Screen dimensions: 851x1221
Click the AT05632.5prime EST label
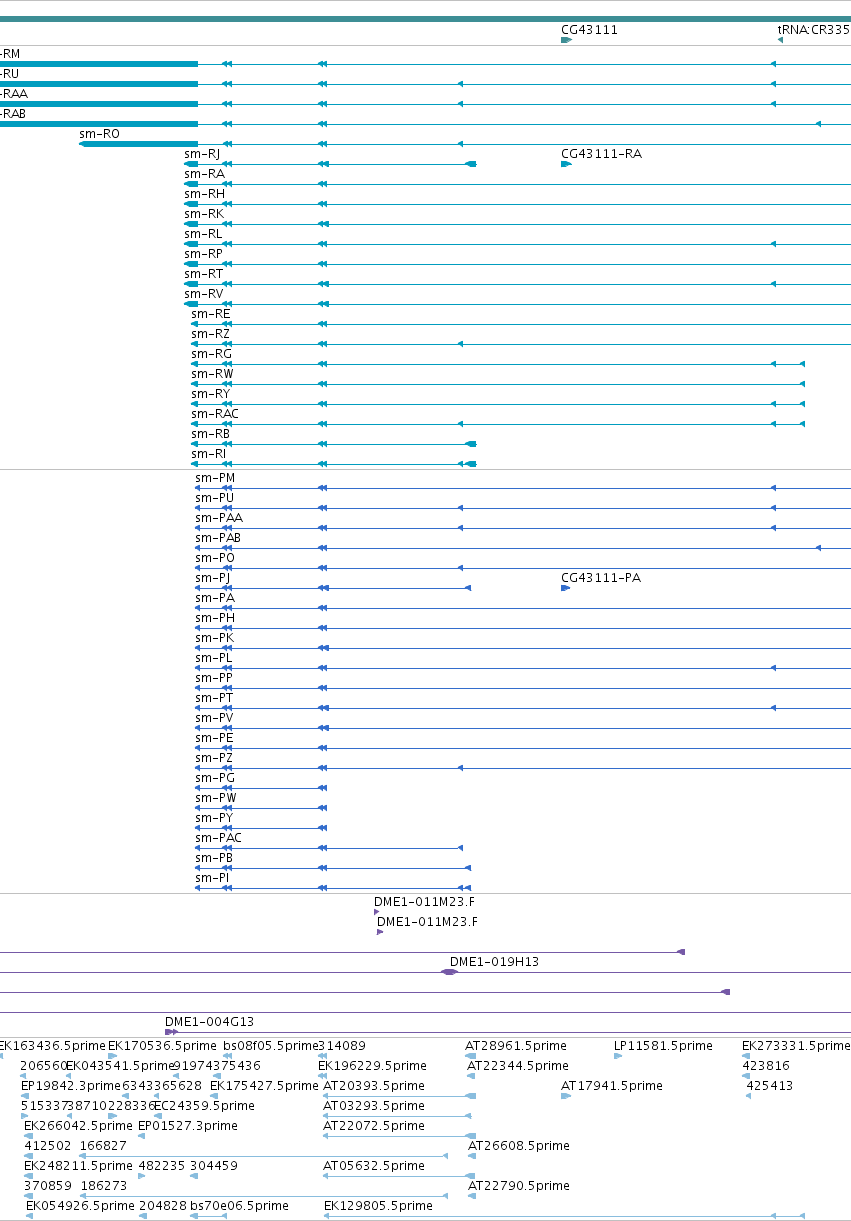(x=374, y=1166)
